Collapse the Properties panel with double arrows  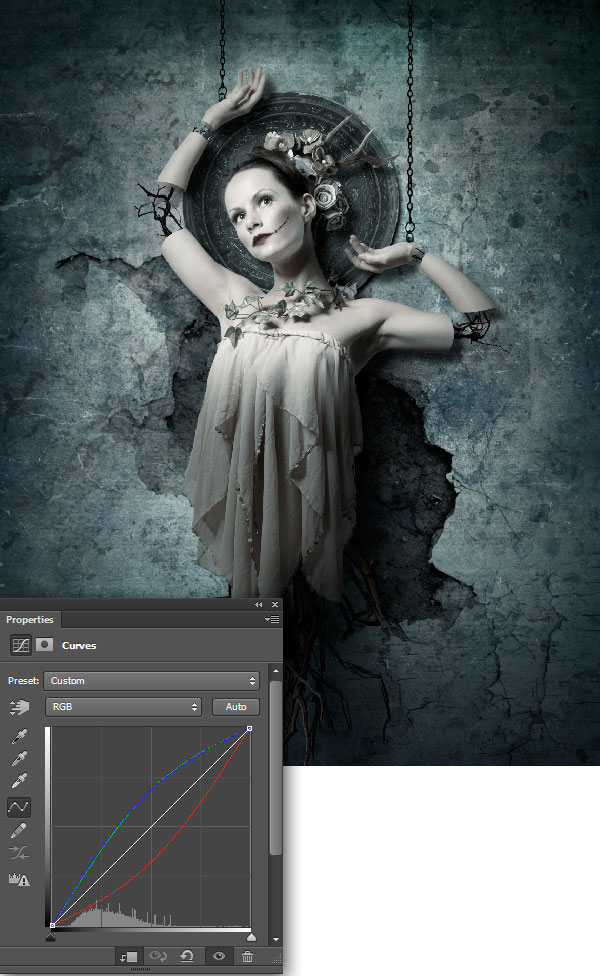point(258,604)
